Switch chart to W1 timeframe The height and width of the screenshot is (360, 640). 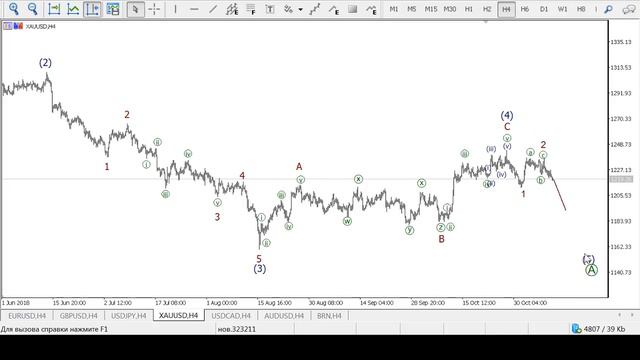(562, 9)
